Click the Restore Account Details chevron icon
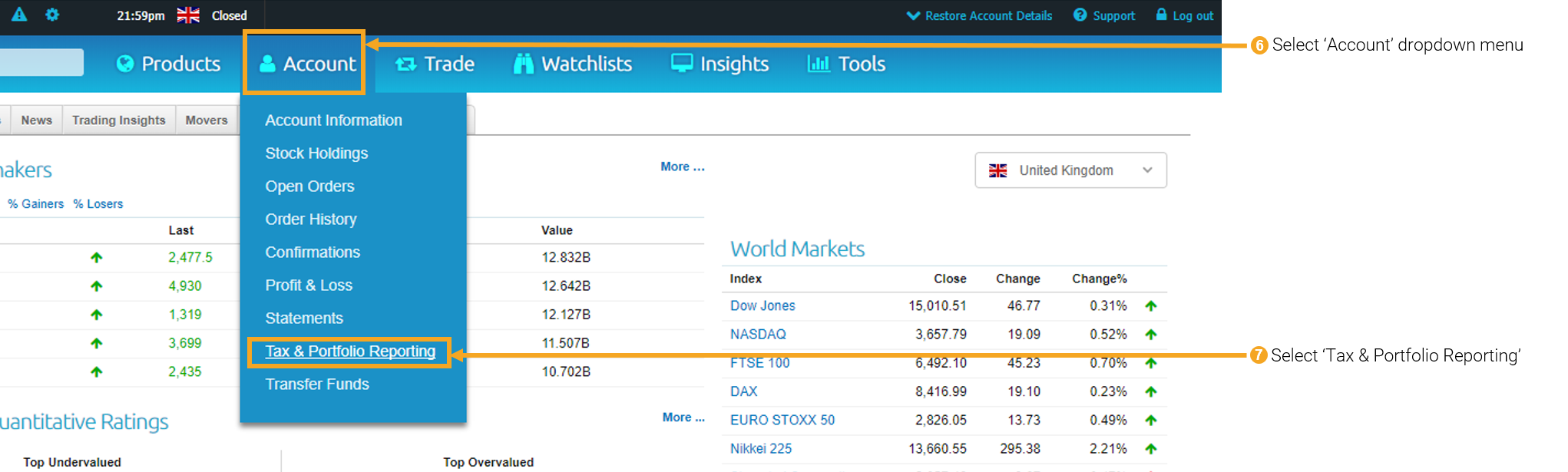Viewport: 1568px width, 472px height. pos(913,15)
